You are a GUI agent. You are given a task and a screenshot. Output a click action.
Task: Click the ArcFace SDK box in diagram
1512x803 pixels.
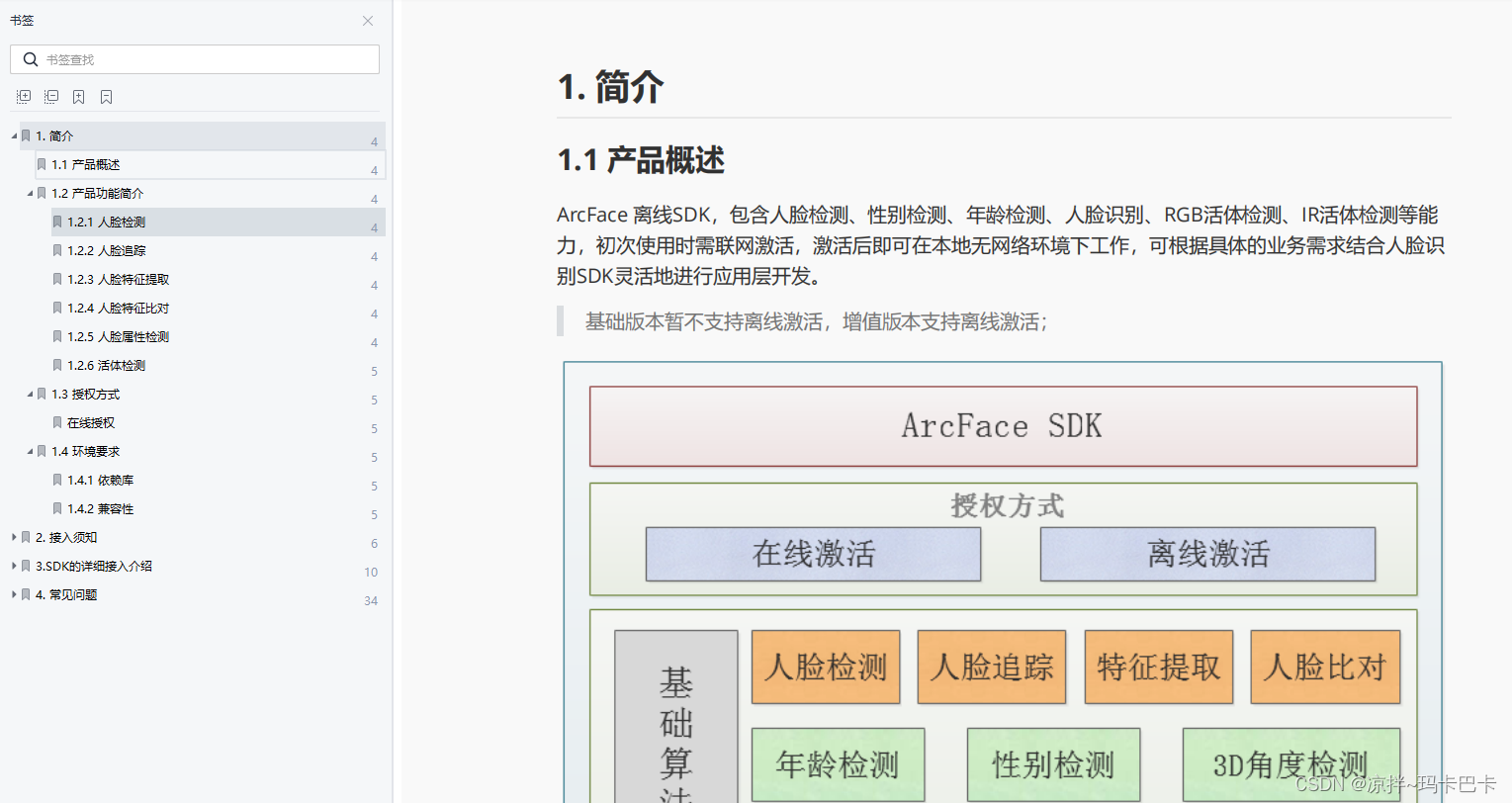(x=1003, y=426)
